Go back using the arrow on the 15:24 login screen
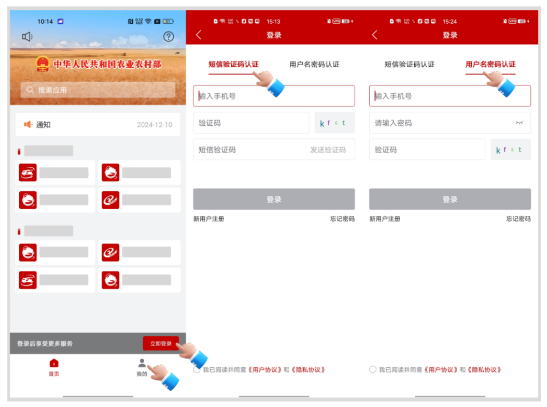The width and height of the screenshot is (547, 407). pos(375,35)
